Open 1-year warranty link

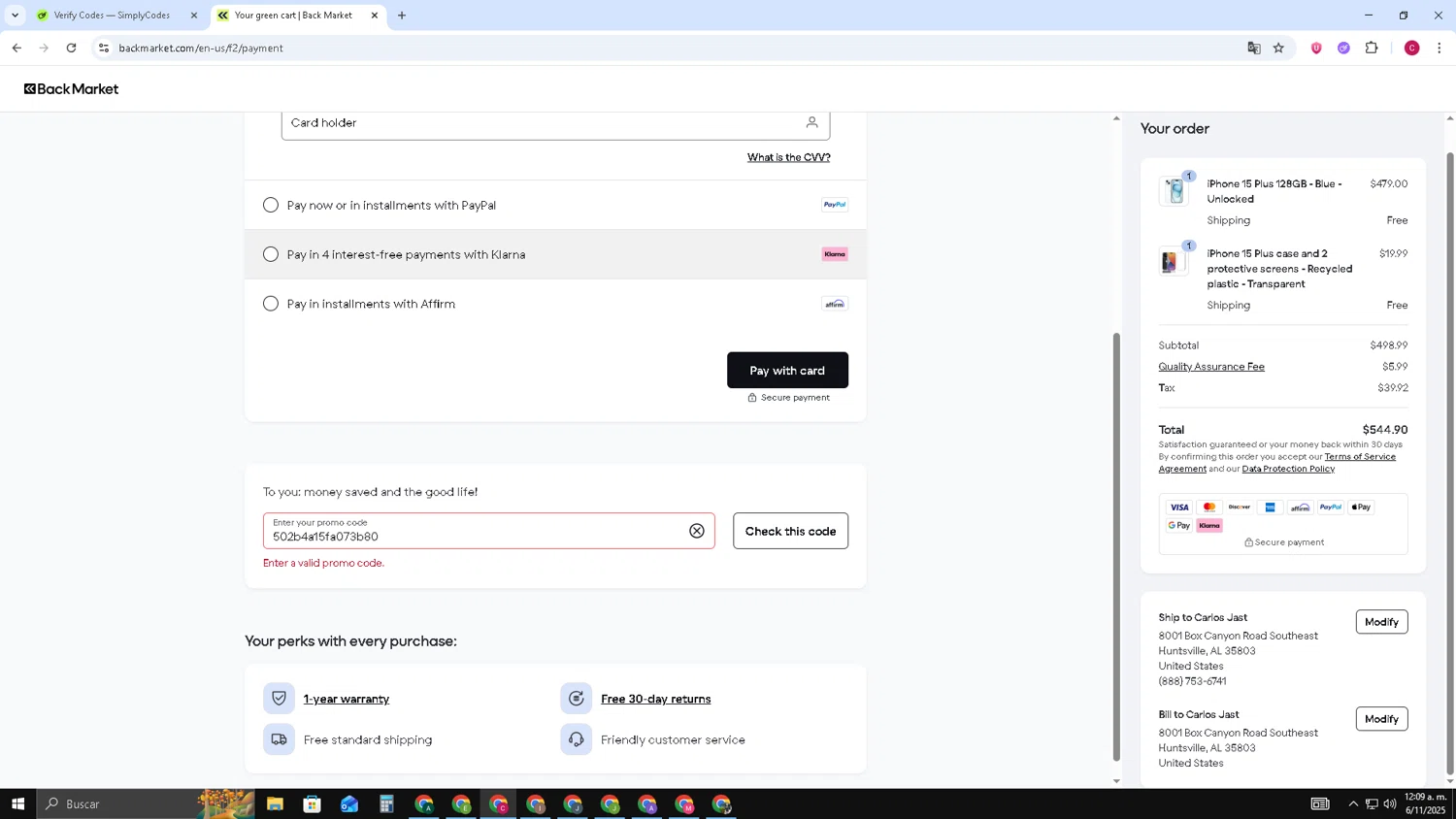(346, 699)
